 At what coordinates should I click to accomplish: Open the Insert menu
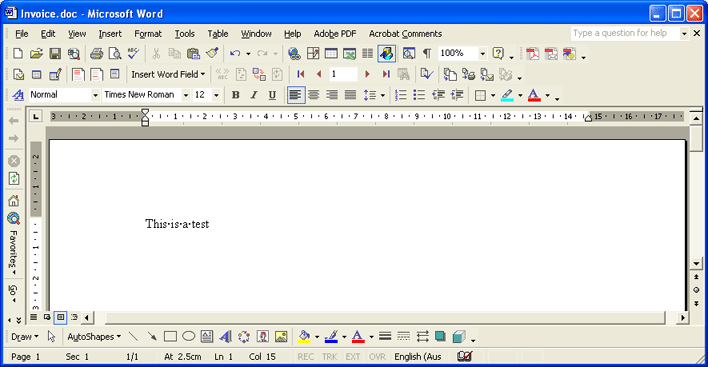click(110, 34)
